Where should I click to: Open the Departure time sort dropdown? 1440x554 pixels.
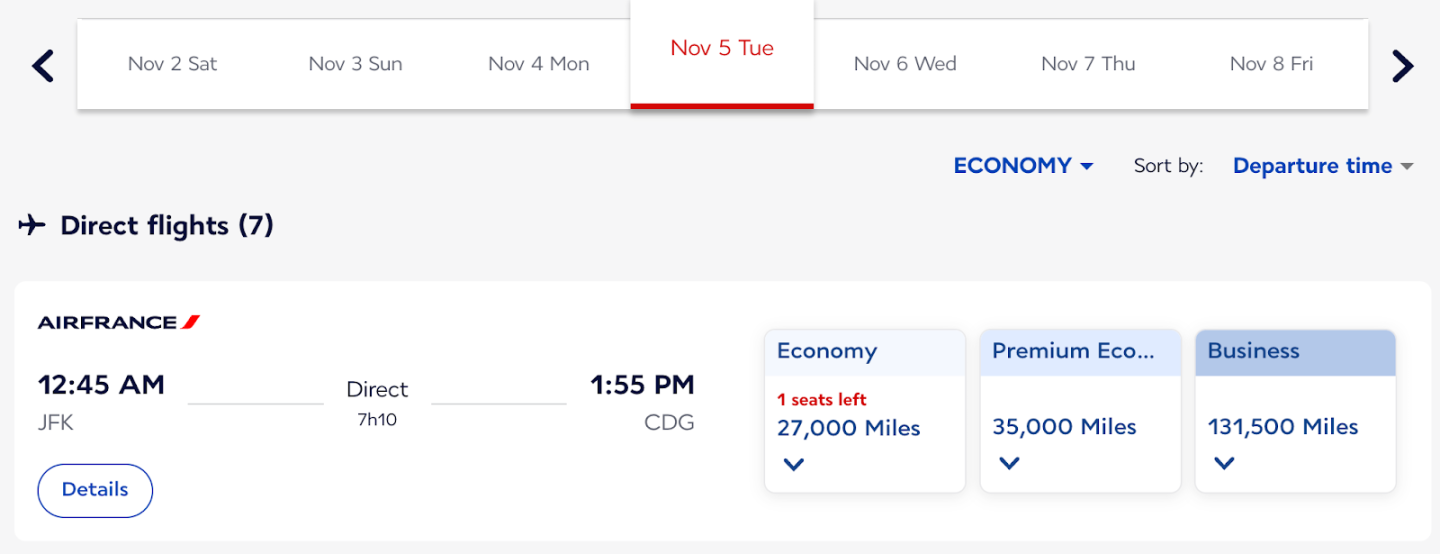1322,166
